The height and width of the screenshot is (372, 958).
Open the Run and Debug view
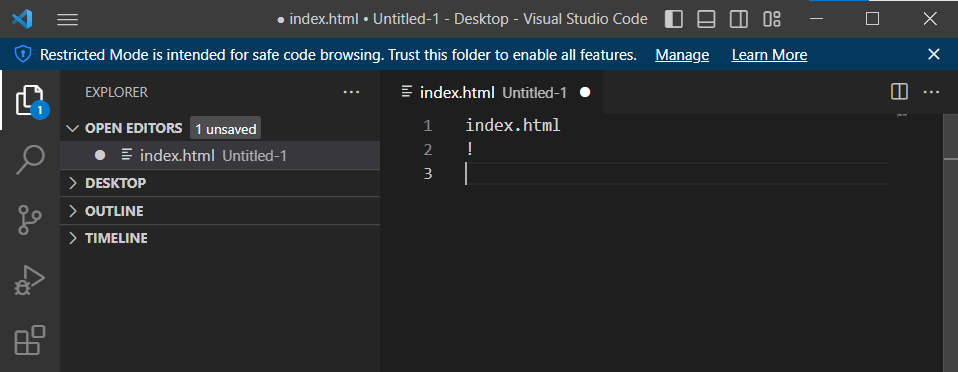[30, 280]
